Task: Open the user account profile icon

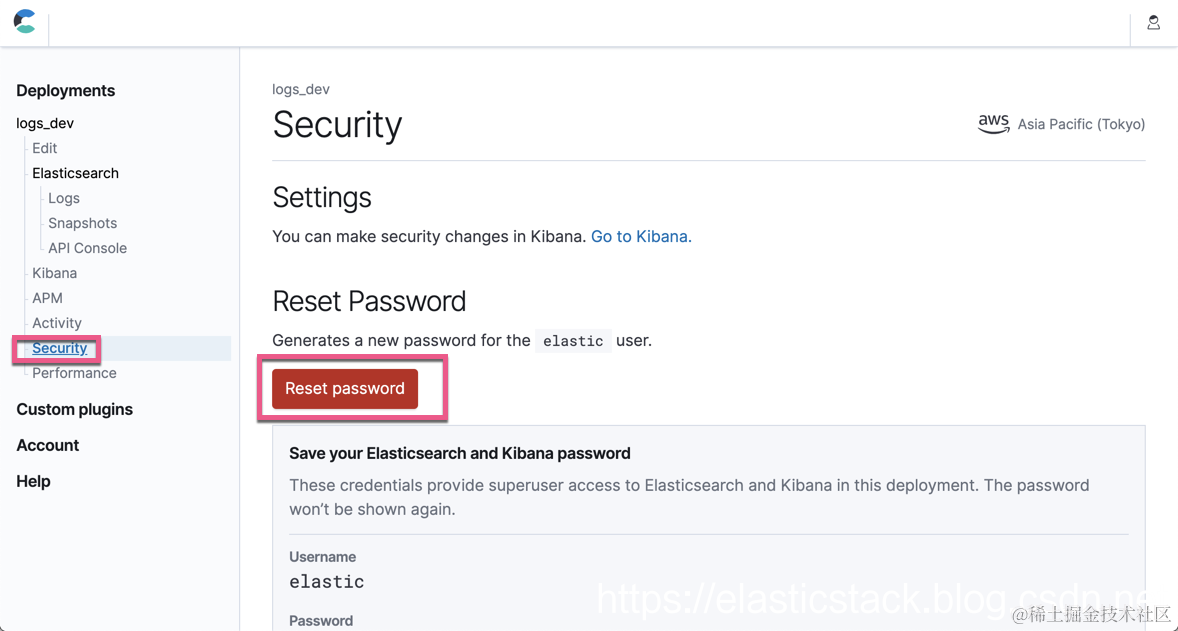Action: pos(1153,22)
